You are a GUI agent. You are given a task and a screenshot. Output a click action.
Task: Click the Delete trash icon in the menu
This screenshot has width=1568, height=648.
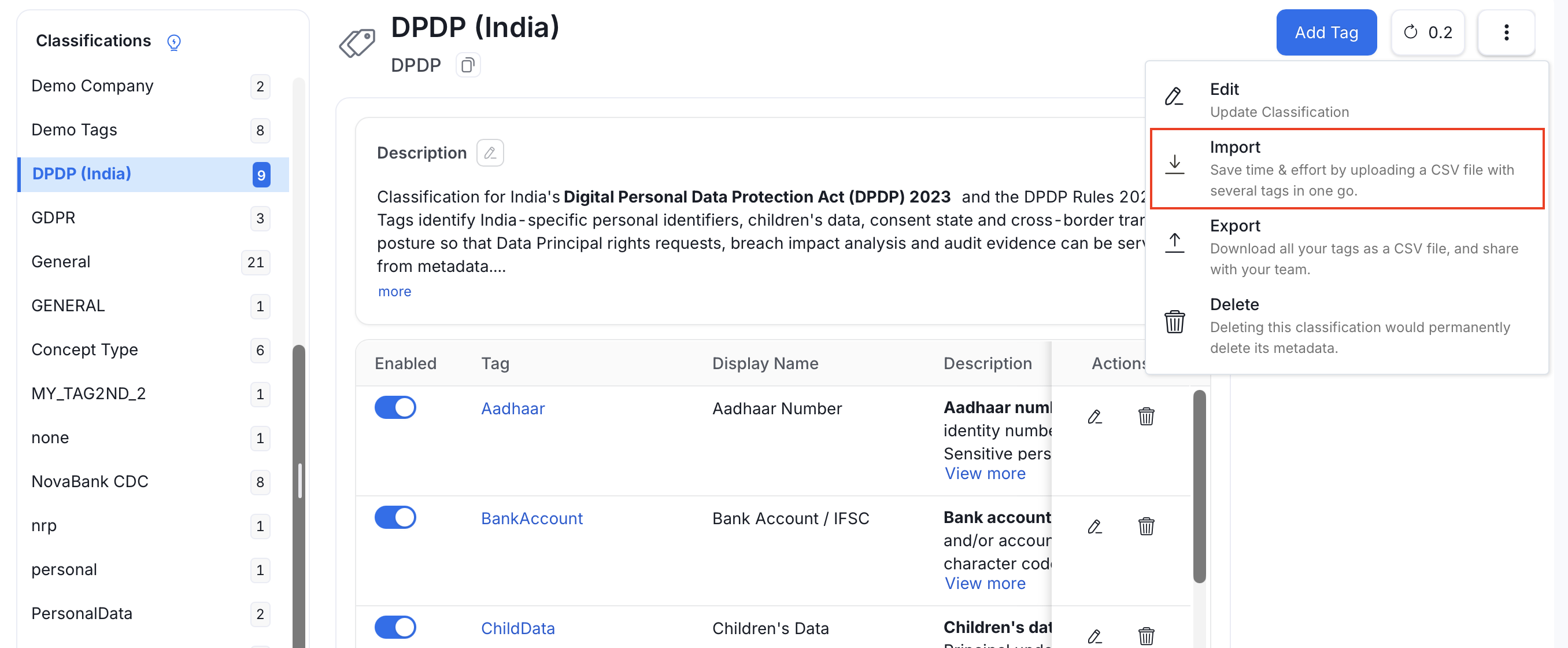[1174, 321]
